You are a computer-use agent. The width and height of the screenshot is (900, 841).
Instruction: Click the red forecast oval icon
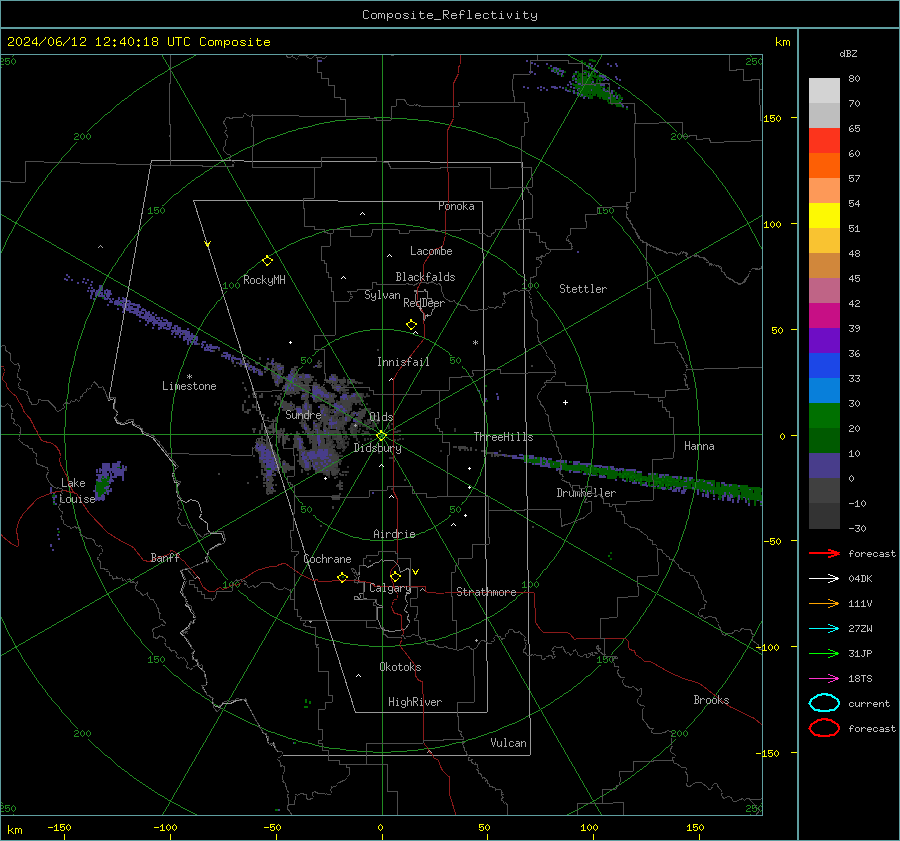[824, 728]
